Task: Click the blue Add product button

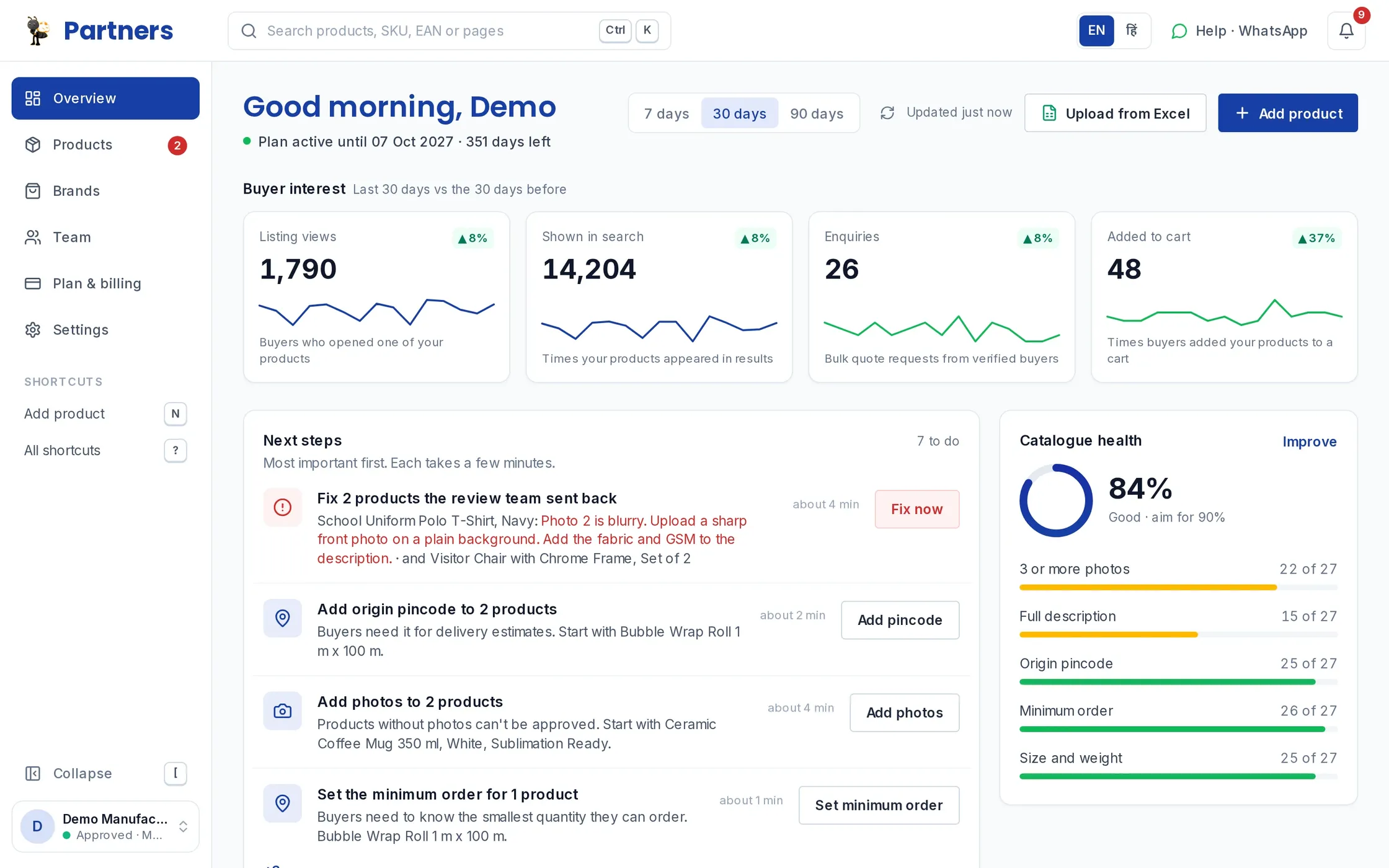Action: tap(1287, 113)
